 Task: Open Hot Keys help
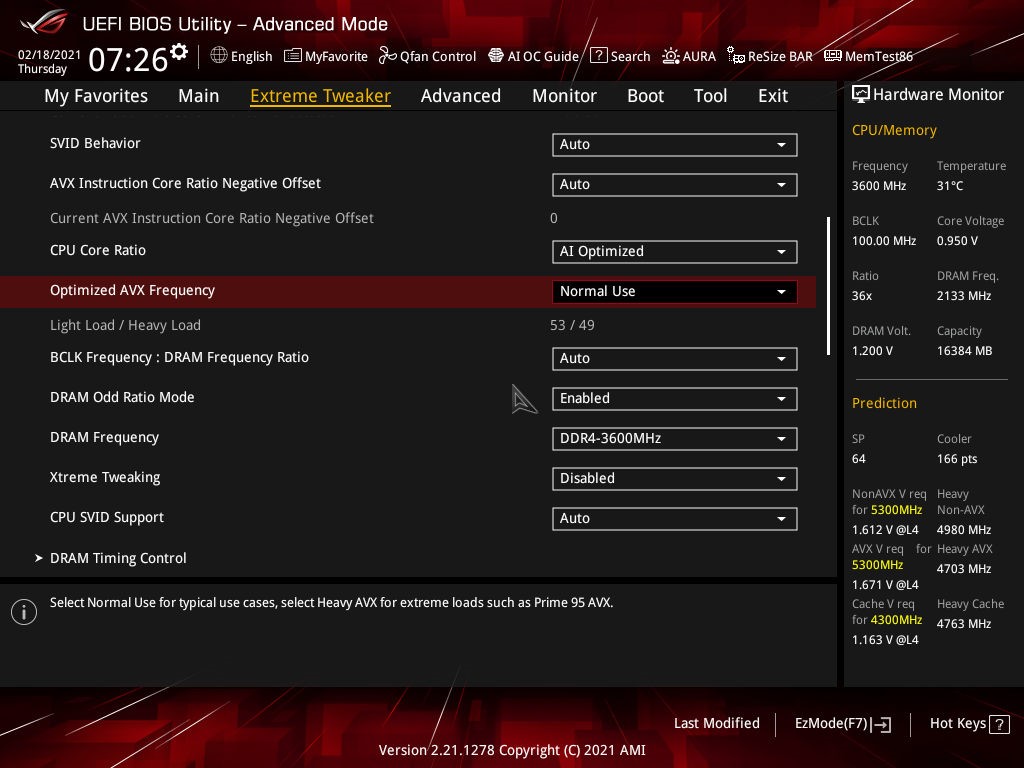(969, 724)
